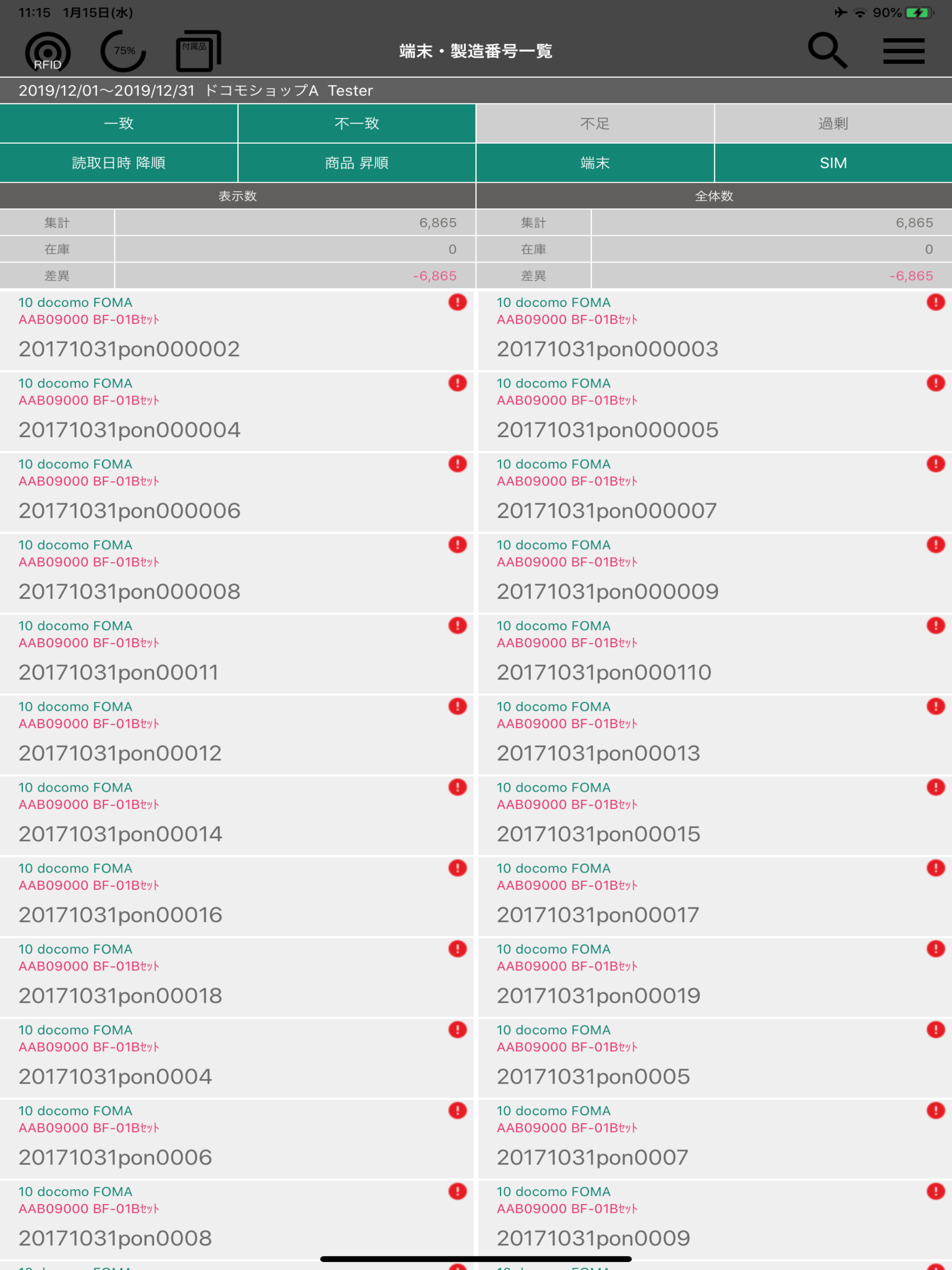Tap alert icon for 20171031pon00019
Viewport: 952px width, 1270px height.
click(x=935, y=950)
